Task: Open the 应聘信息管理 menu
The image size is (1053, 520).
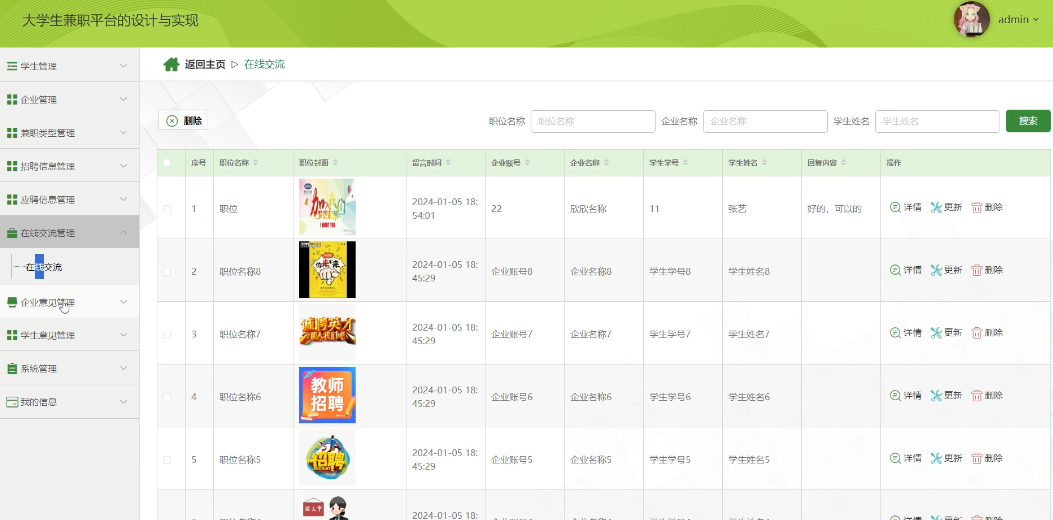Action: 70,200
